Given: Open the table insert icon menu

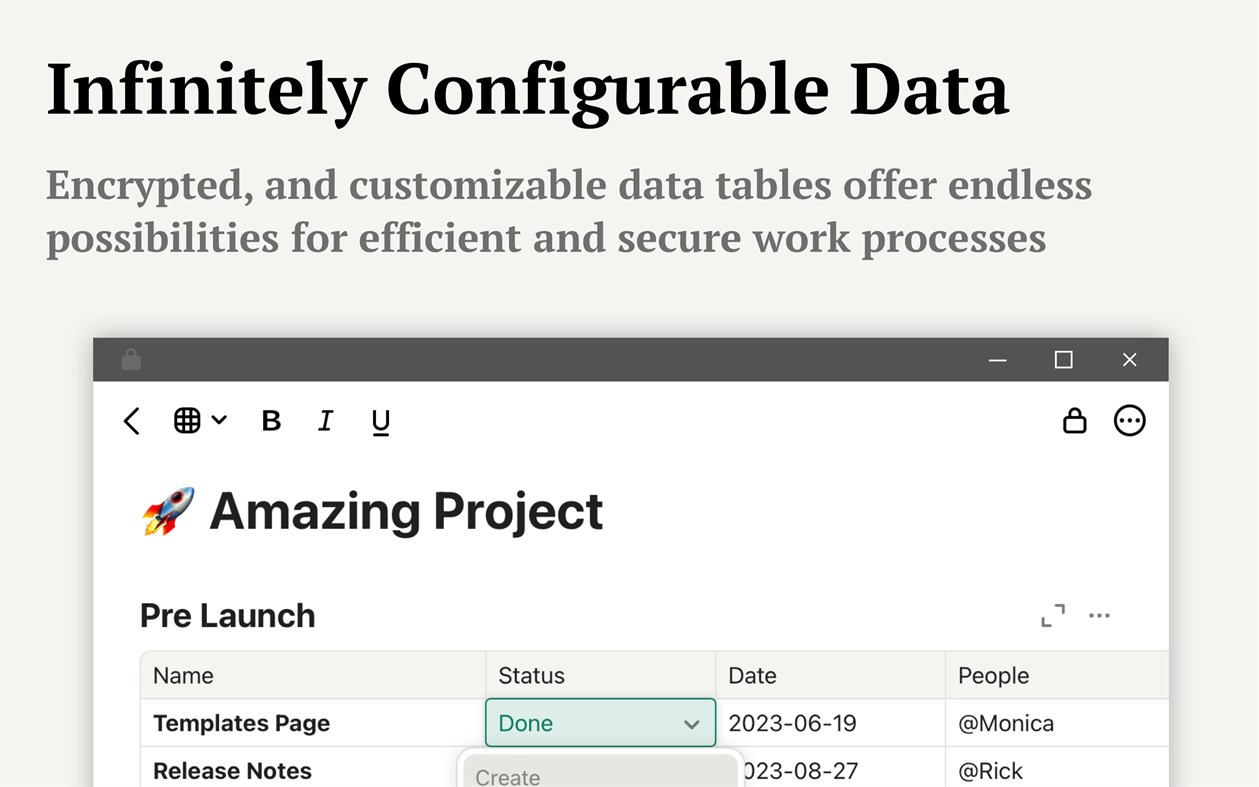Looking at the screenshot, I should (x=200, y=421).
